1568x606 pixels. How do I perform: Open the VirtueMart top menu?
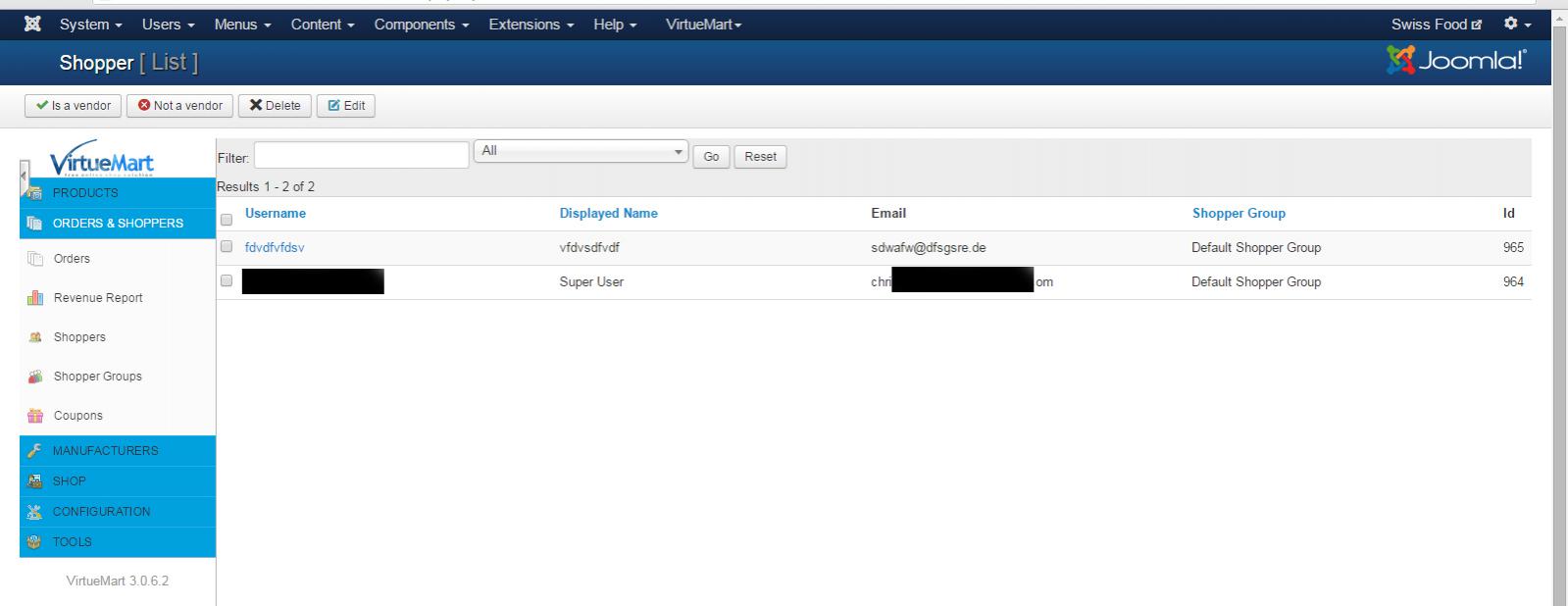(703, 25)
